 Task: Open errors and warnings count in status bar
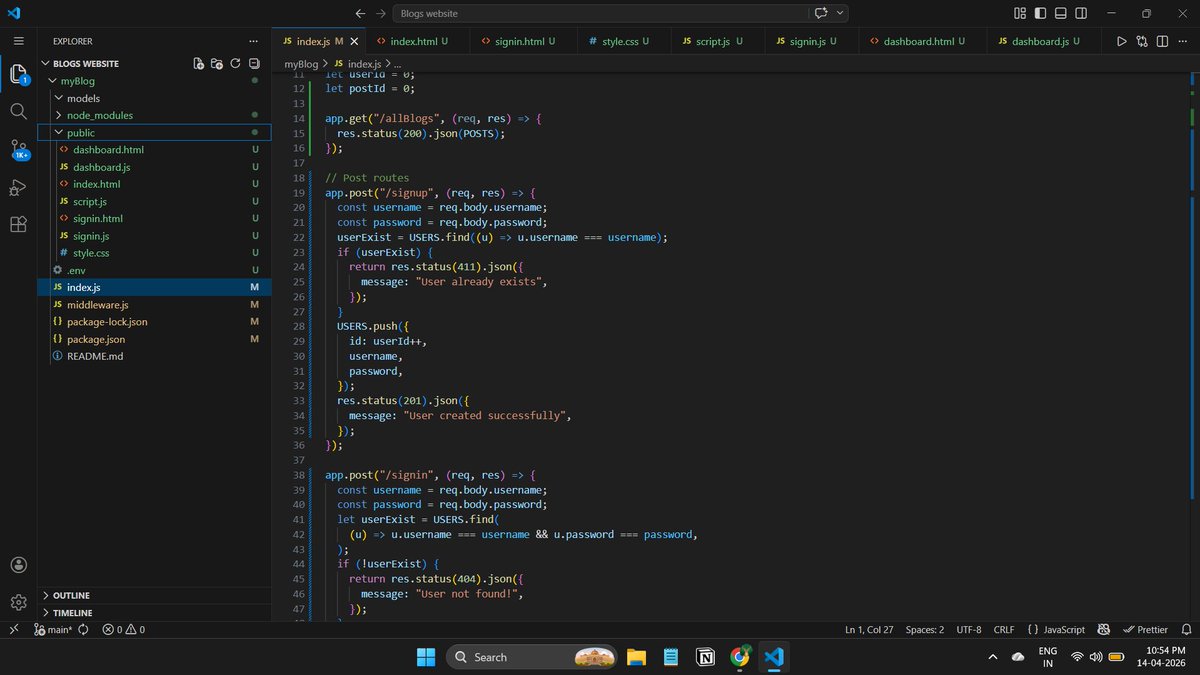click(x=123, y=630)
